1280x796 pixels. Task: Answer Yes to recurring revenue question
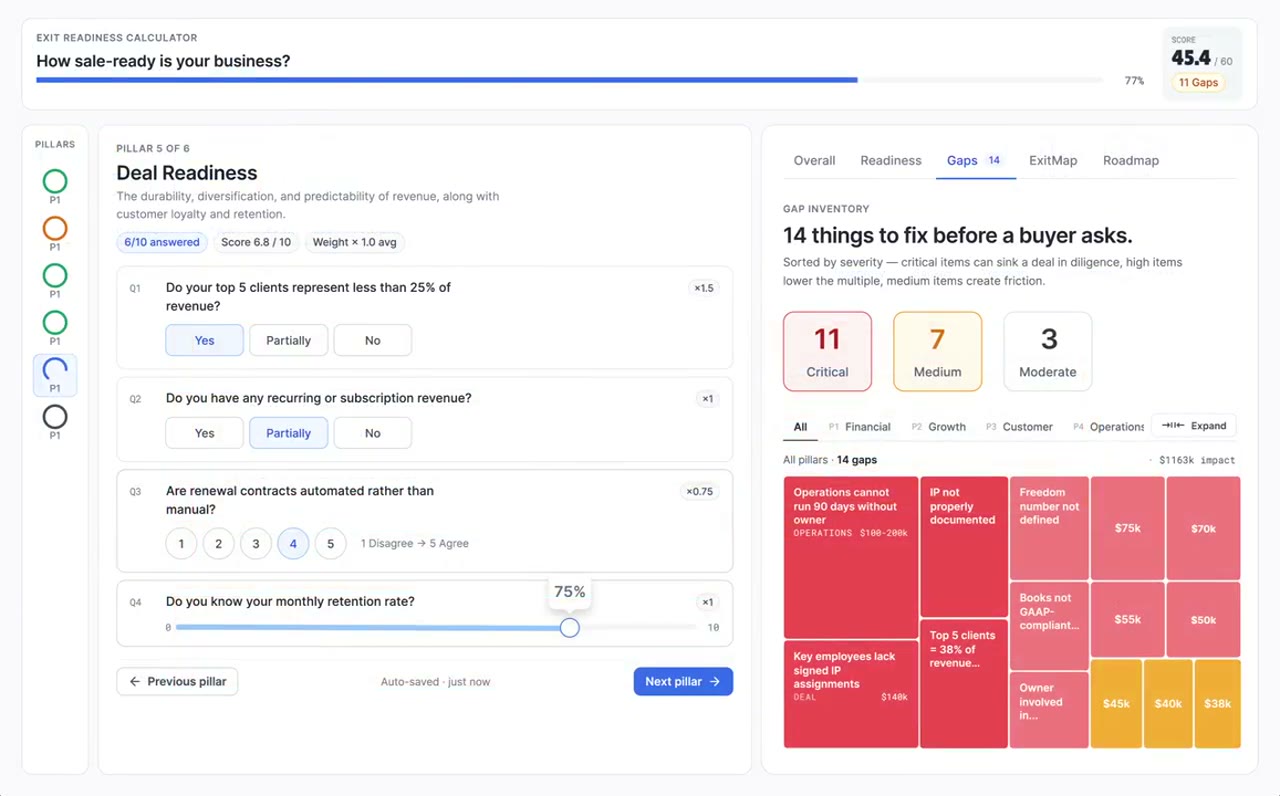(x=204, y=433)
